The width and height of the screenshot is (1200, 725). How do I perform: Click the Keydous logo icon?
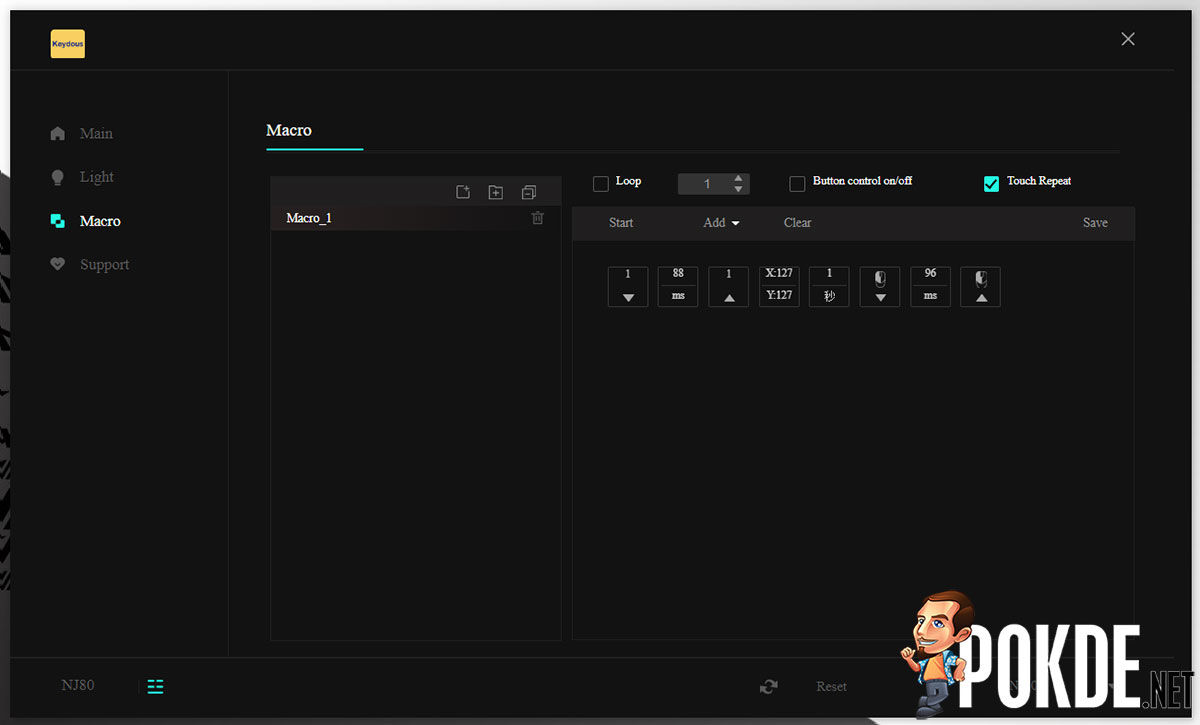click(x=68, y=44)
